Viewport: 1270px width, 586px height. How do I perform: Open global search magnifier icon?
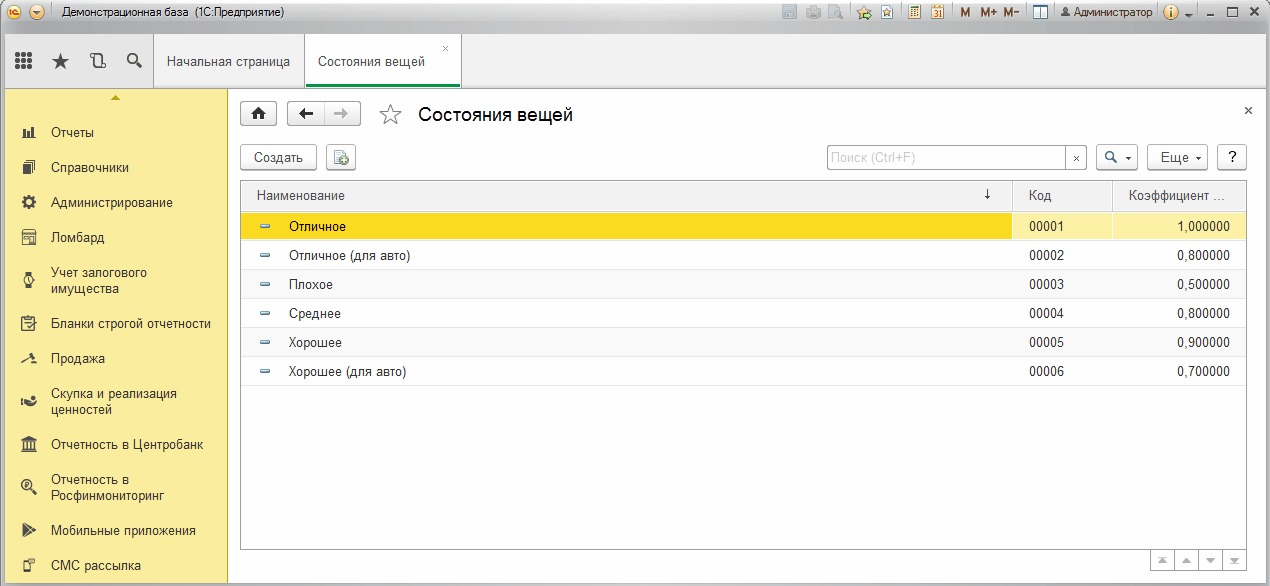134,61
